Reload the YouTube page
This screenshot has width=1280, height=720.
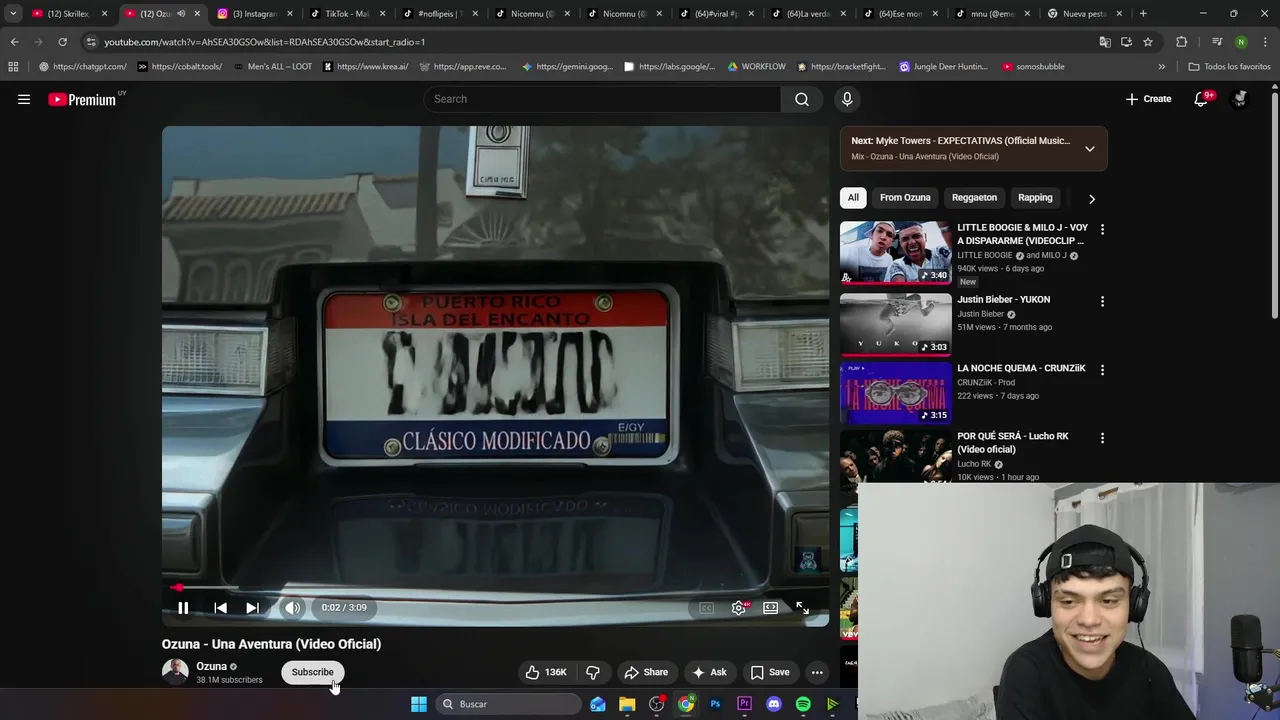click(x=62, y=42)
